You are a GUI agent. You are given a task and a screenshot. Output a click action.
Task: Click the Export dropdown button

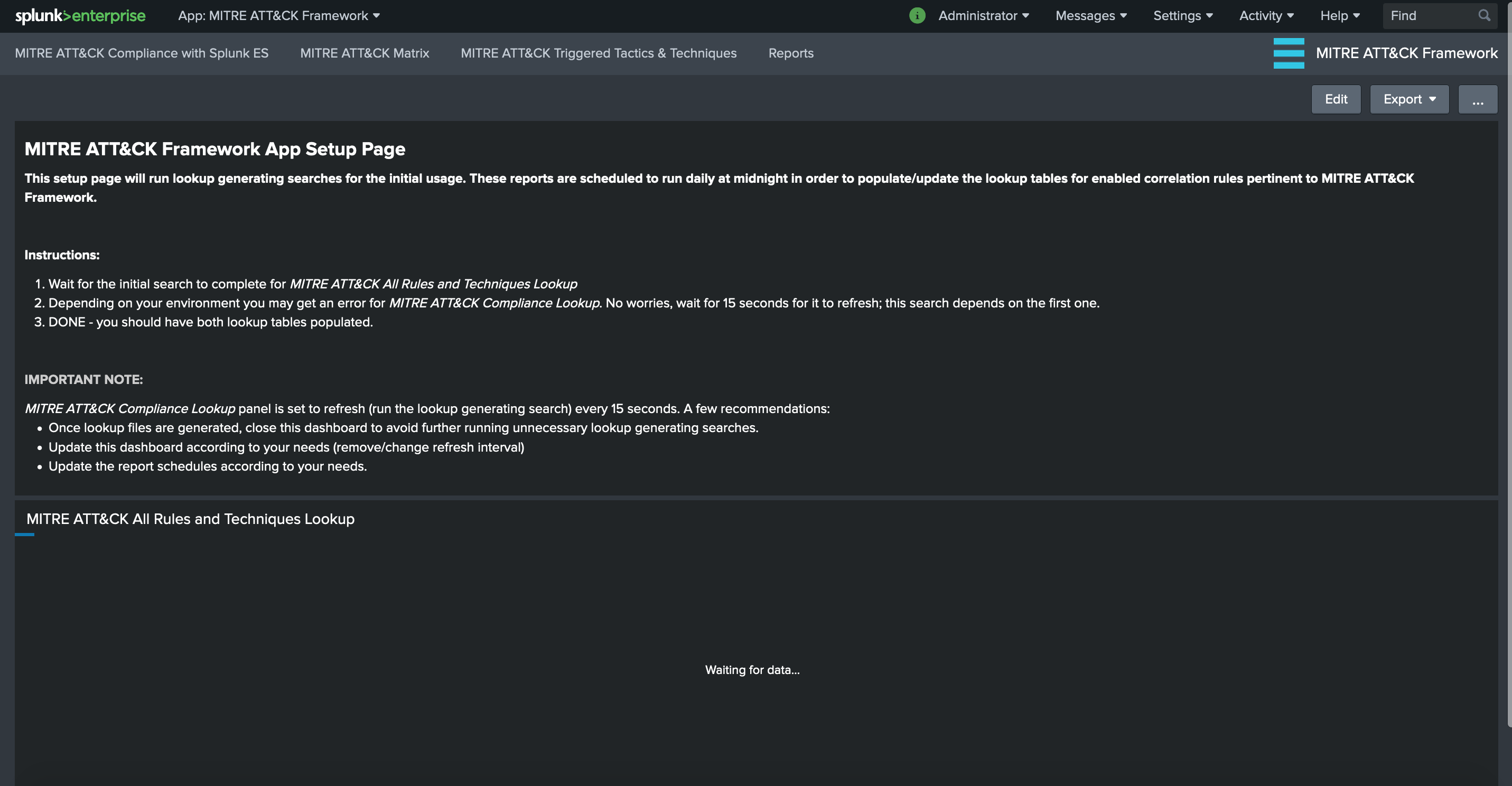tap(1408, 99)
